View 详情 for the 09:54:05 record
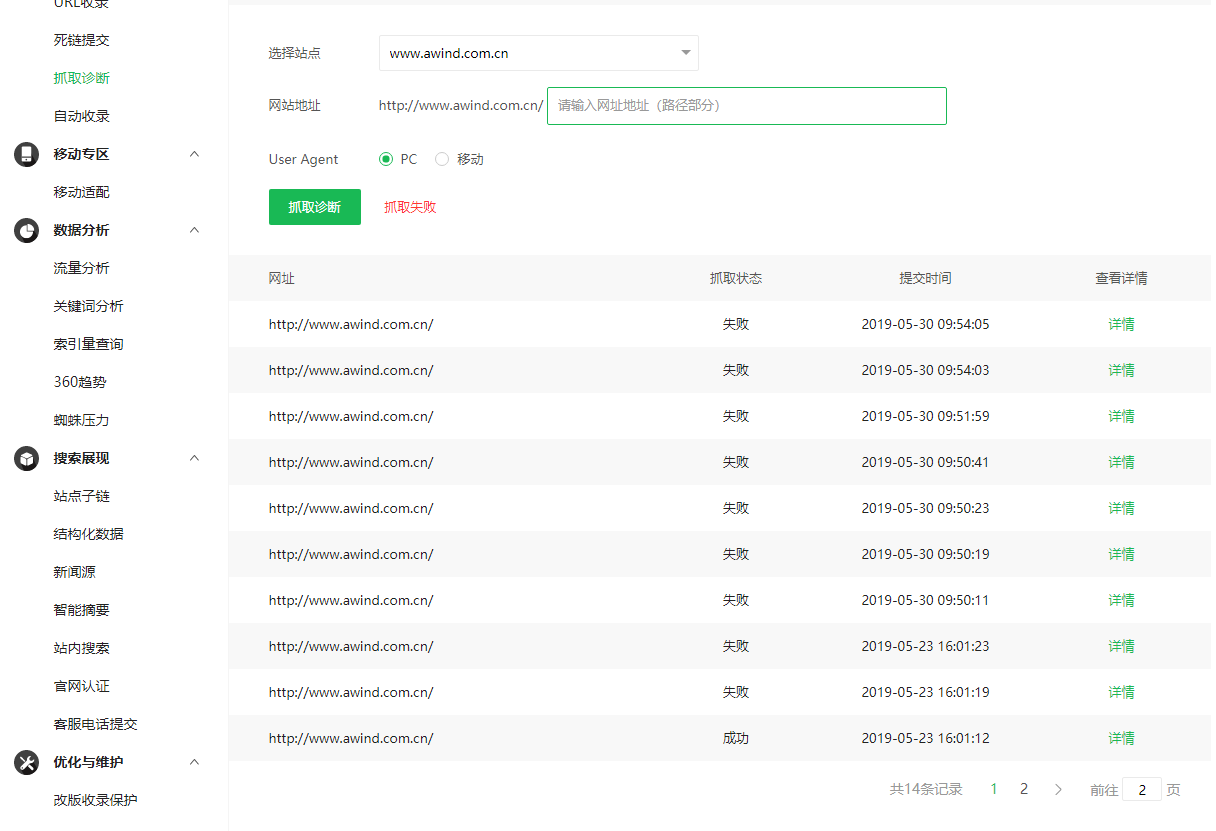 [1121, 324]
